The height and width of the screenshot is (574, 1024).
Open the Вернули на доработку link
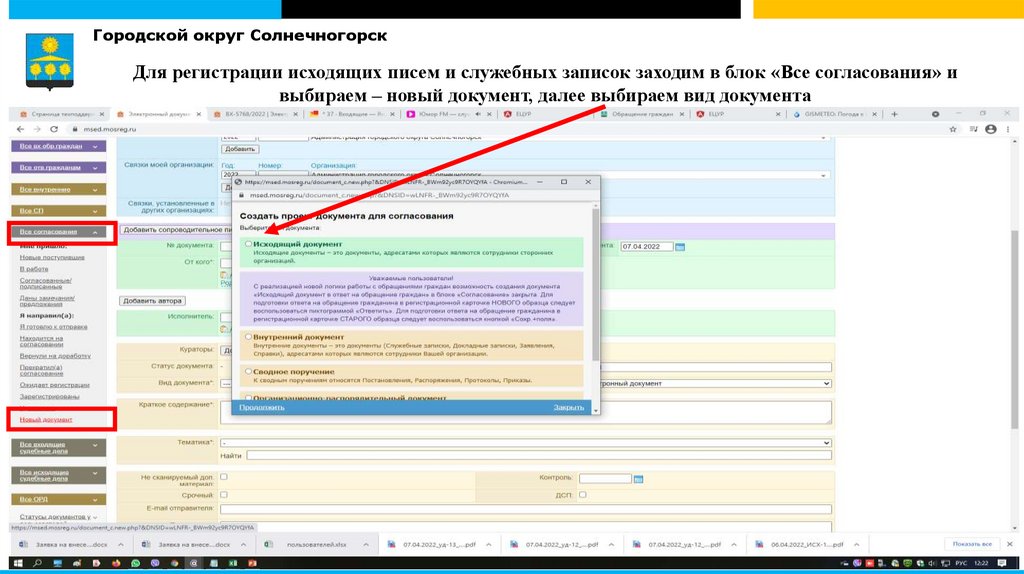pyautogui.click(x=55, y=356)
